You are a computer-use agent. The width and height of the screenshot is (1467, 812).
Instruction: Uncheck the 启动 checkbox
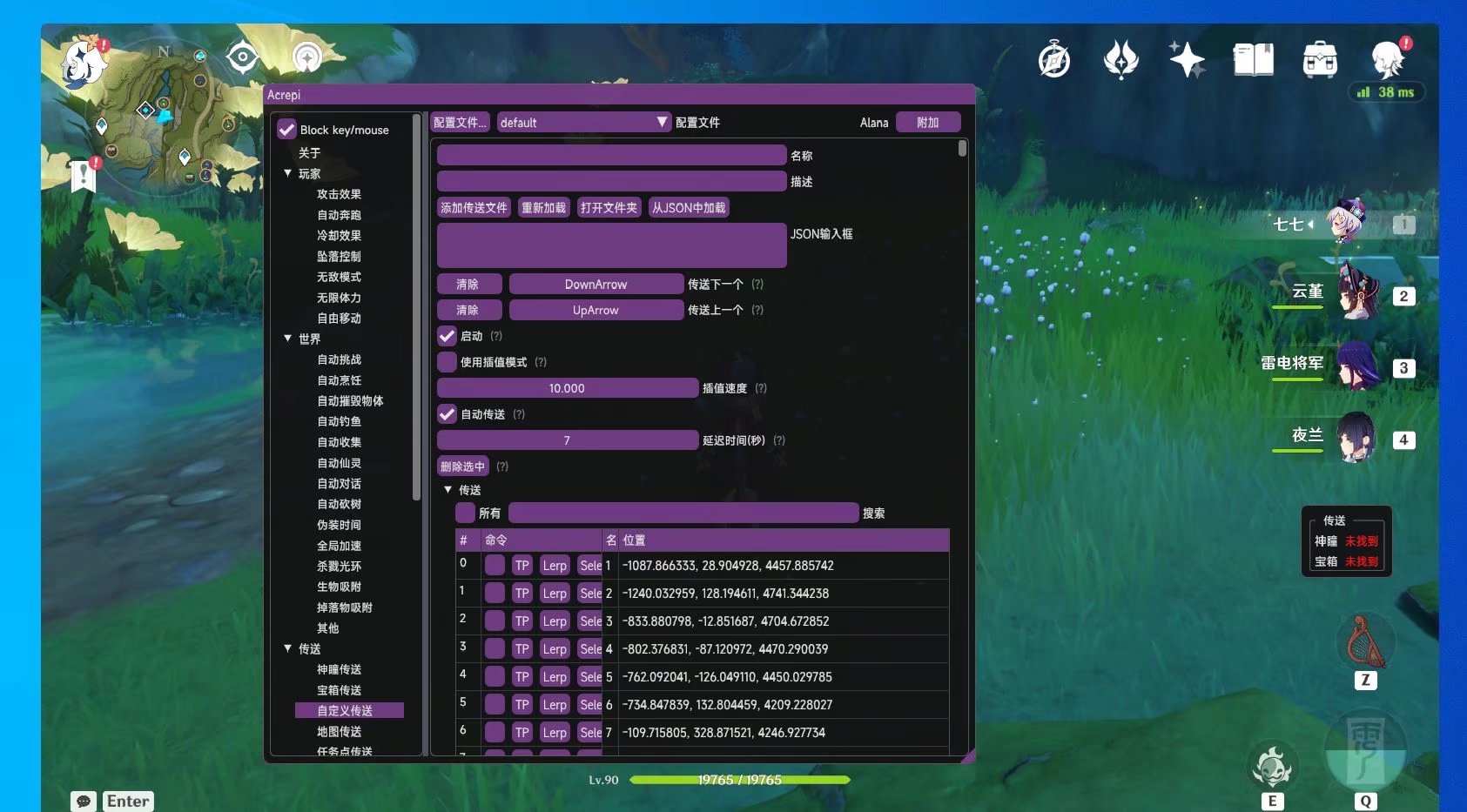(447, 336)
